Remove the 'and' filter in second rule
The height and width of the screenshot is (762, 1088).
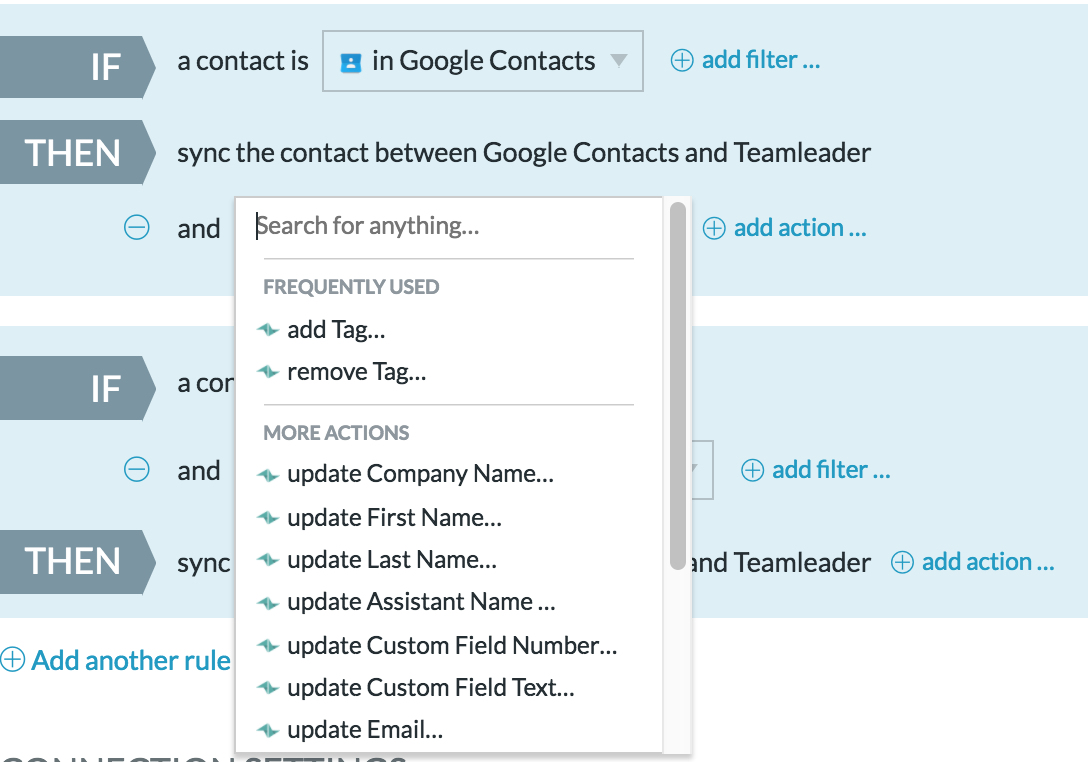(137, 470)
